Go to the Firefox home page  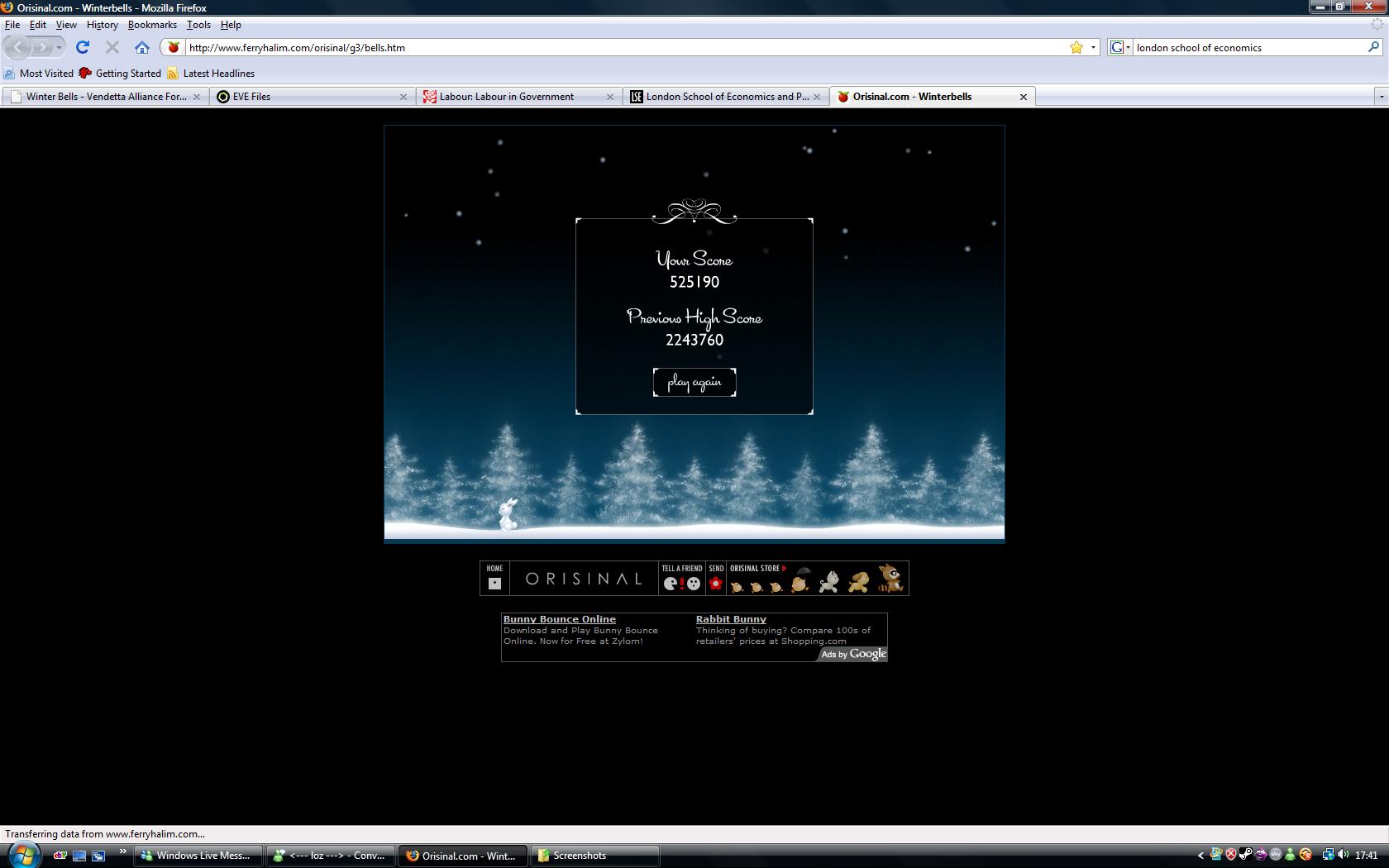[x=142, y=47]
